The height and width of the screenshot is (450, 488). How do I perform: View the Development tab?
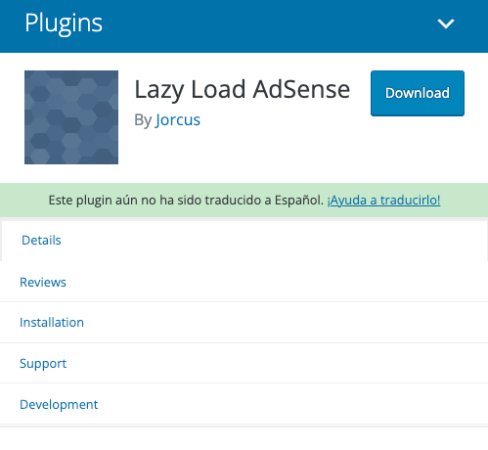(59, 405)
